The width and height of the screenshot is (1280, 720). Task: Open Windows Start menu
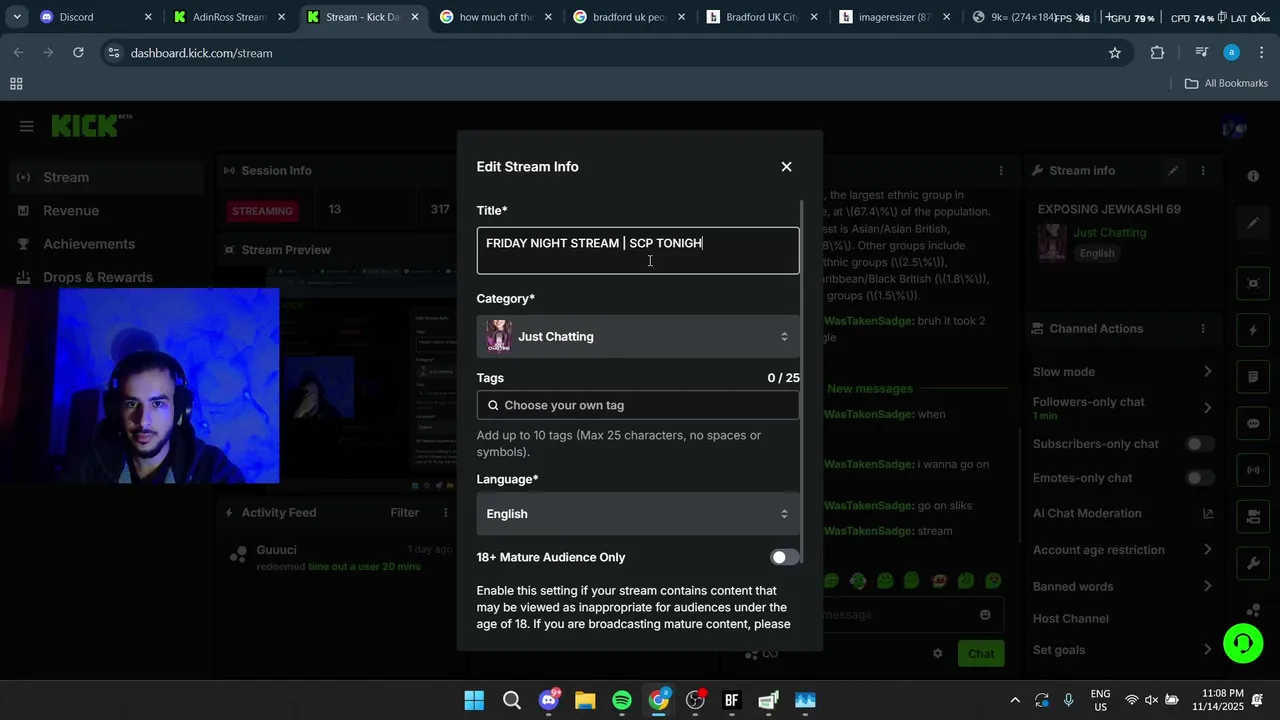[x=474, y=700]
